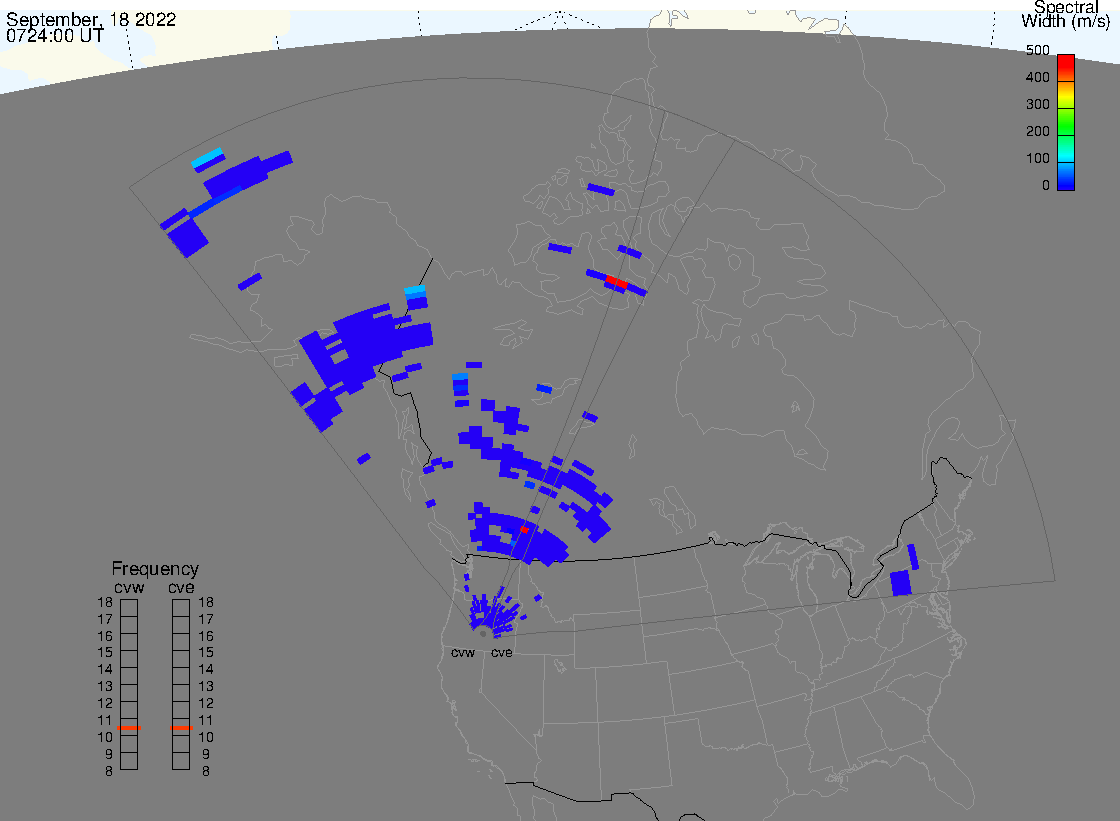Screen dimensions: 1120x821
Task: Click the red marker on cvw frequency bar
Action: (129, 727)
